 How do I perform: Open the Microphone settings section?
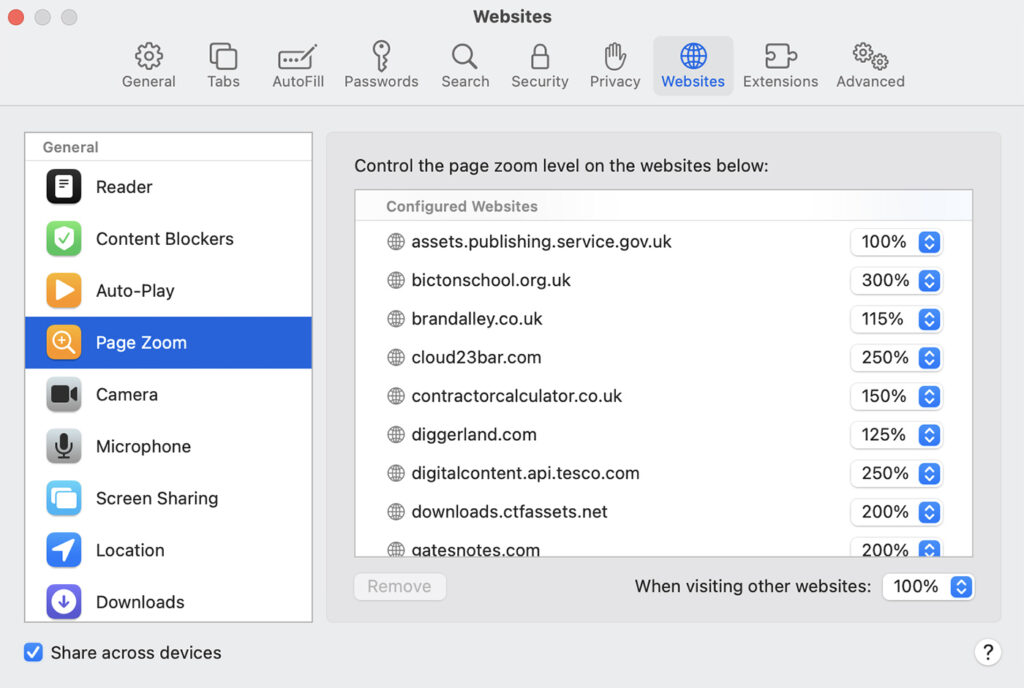pyautogui.click(x=143, y=447)
